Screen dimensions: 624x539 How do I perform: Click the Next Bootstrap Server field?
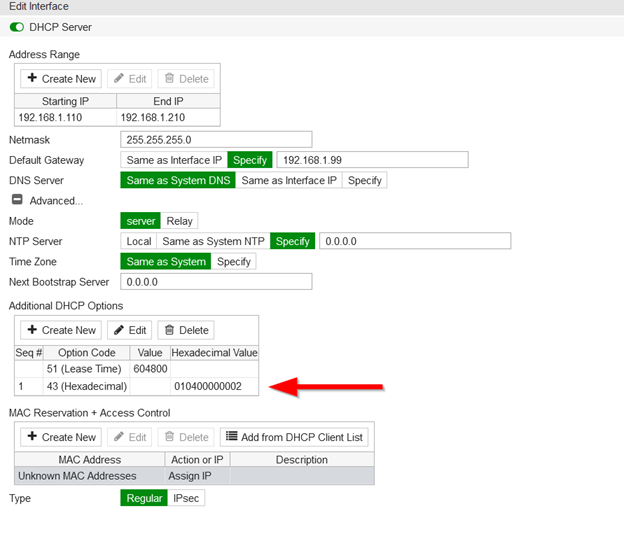coord(215,282)
